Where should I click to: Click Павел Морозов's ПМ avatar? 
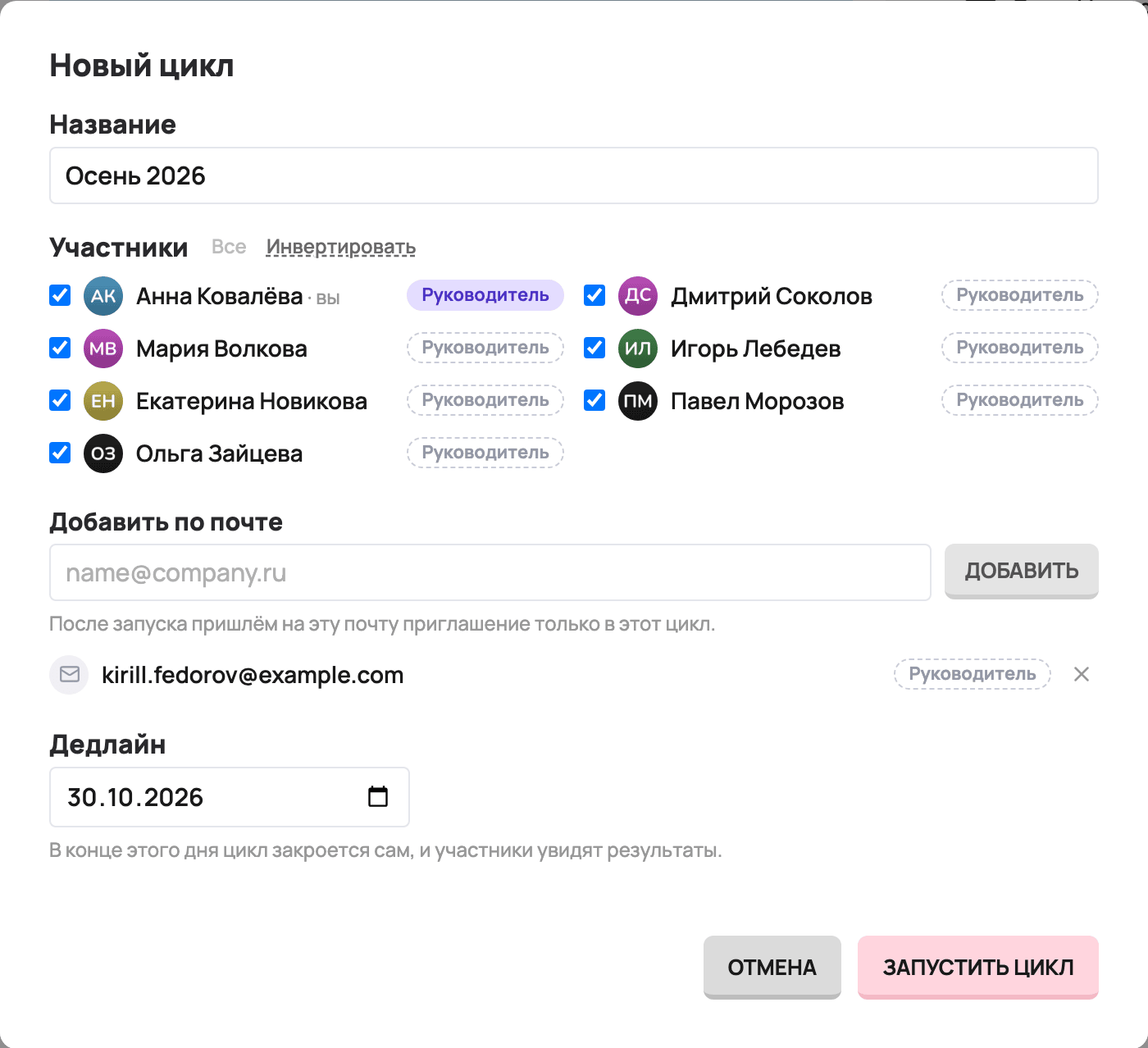[x=638, y=401]
